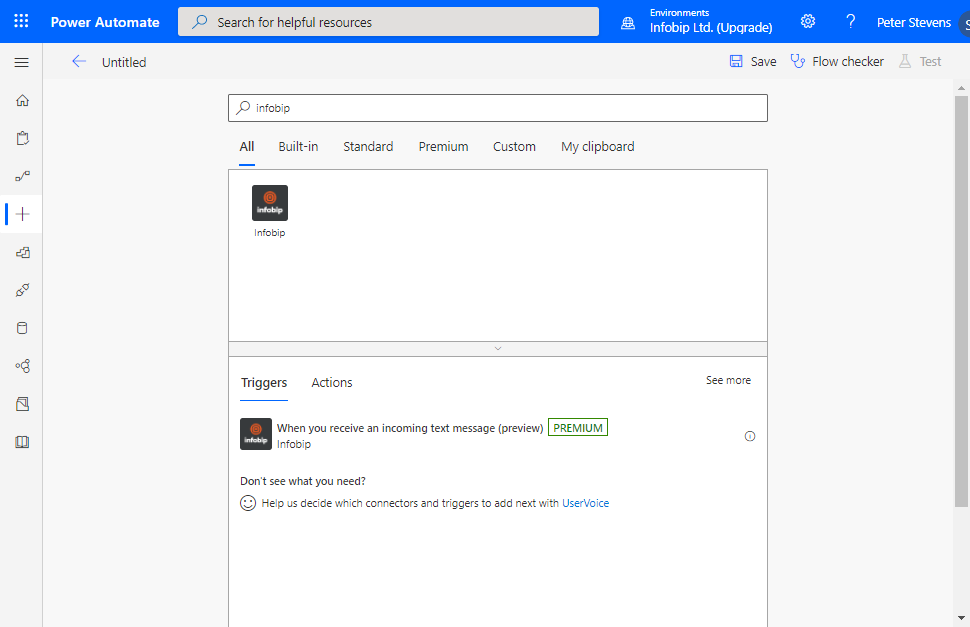Show info for incoming text message trigger
970x627 pixels.
[x=750, y=436]
